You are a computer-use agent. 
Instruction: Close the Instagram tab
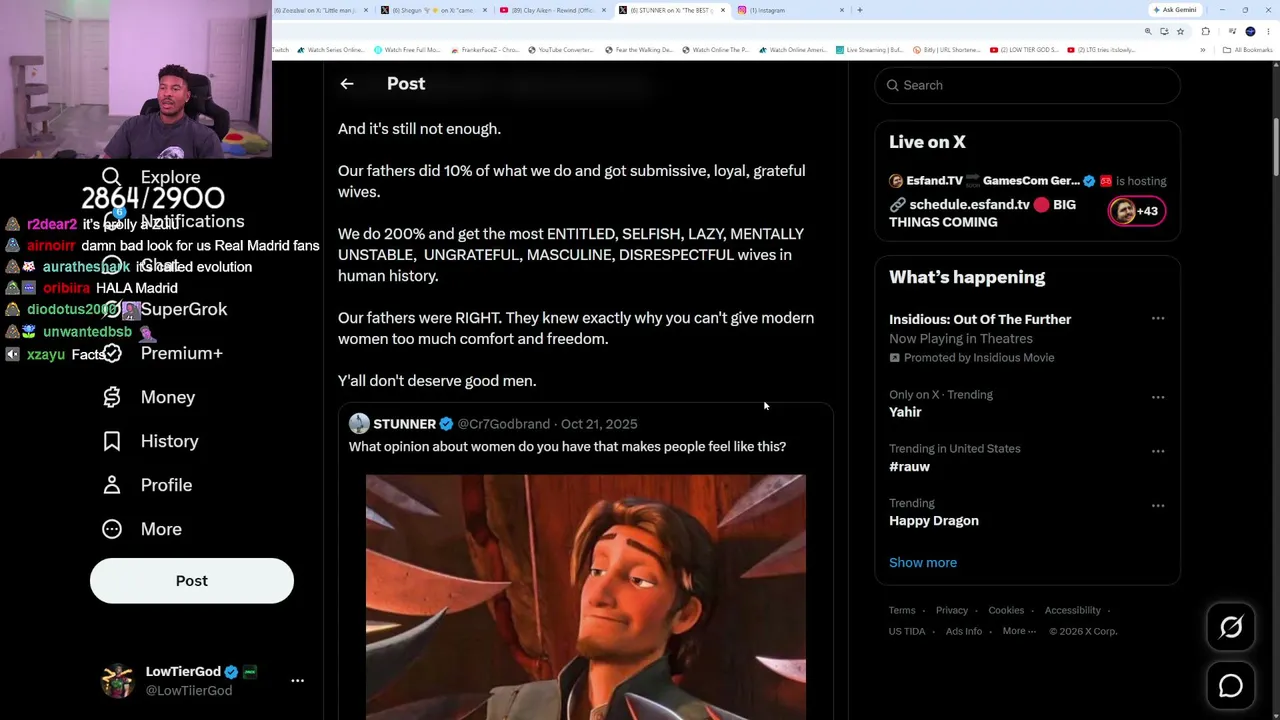[x=842, y=10]
